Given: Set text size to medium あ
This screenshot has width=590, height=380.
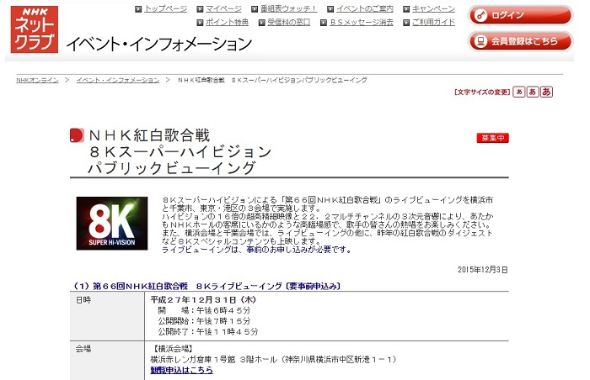Looking at the screenshot, I should click(x=532, y=92).
